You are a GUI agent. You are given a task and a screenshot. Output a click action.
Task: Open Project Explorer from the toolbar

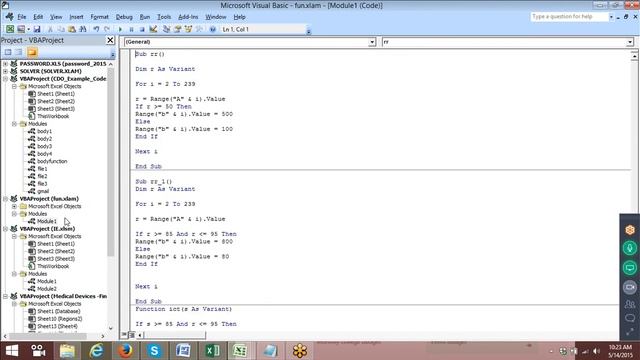pyautogui.click(x=167, y=29)
